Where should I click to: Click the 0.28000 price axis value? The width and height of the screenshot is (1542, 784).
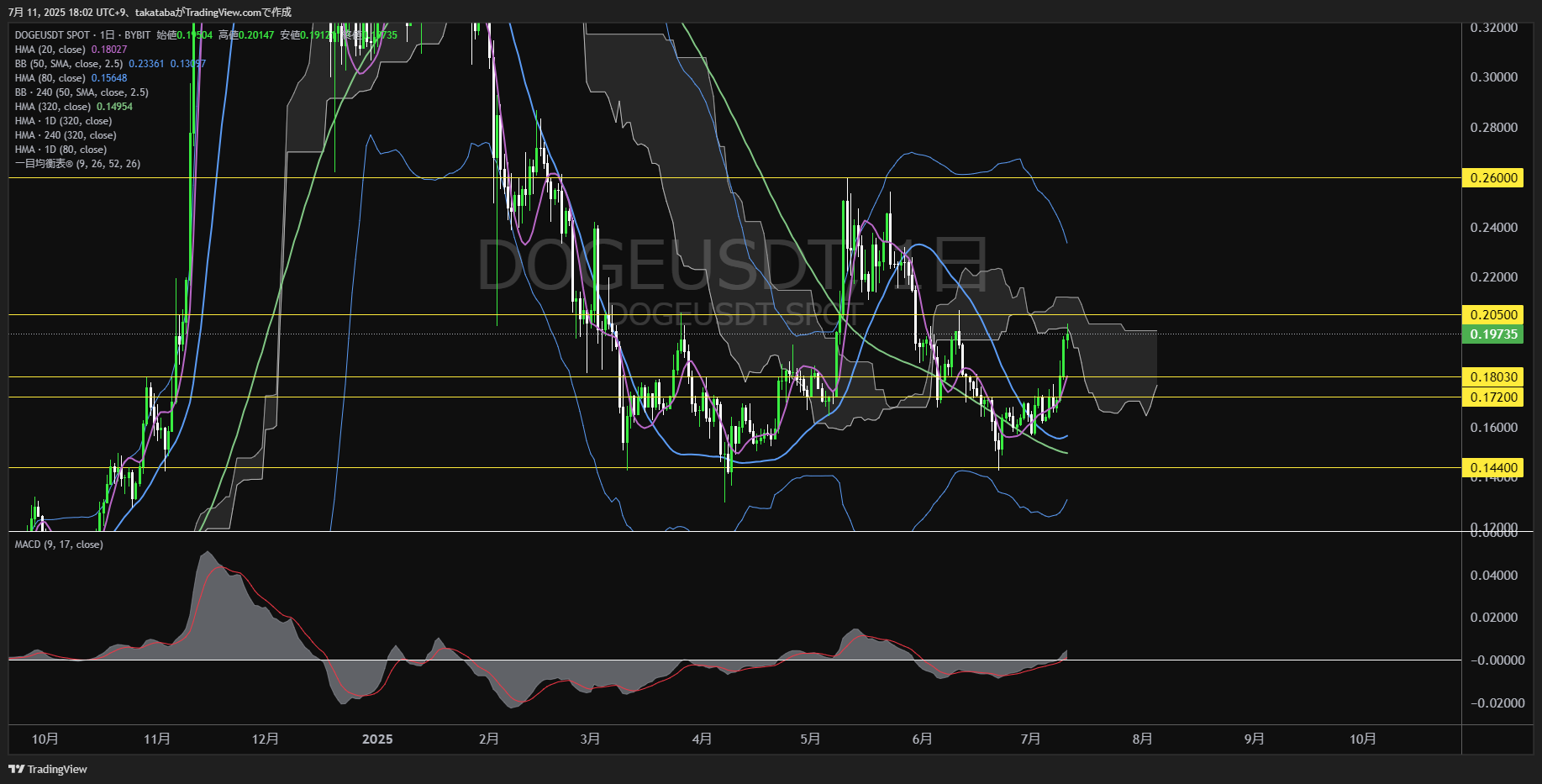pyautogui.click(x=1493, y=128)
